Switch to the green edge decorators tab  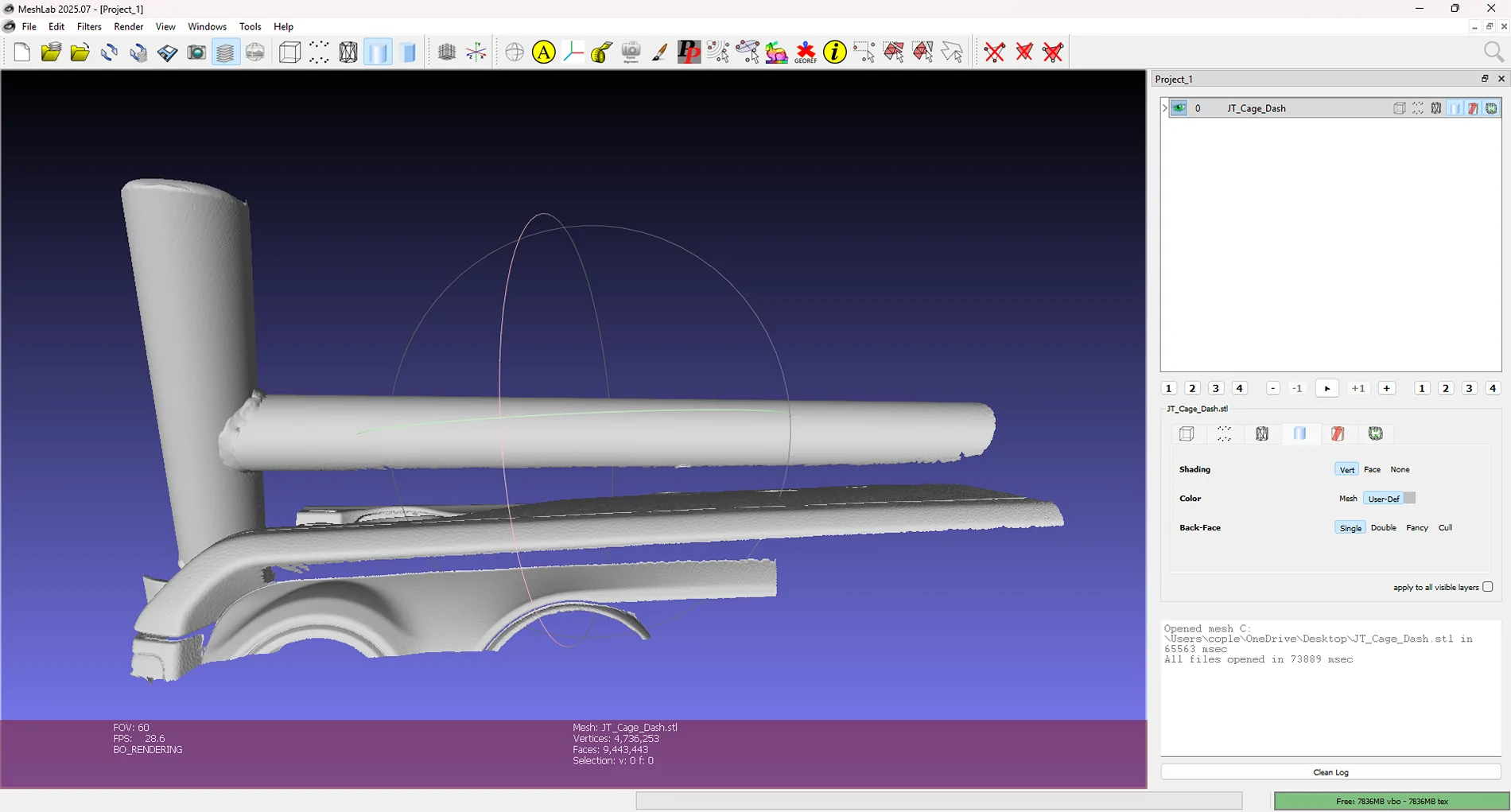(1376, 433)
